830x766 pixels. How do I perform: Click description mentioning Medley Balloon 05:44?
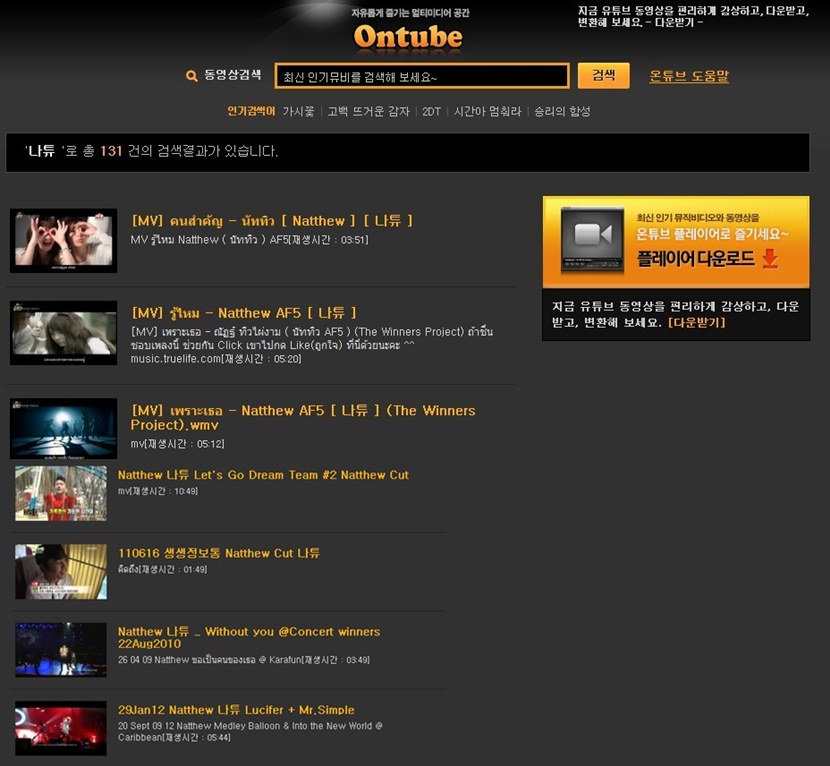tap(250, 732)
